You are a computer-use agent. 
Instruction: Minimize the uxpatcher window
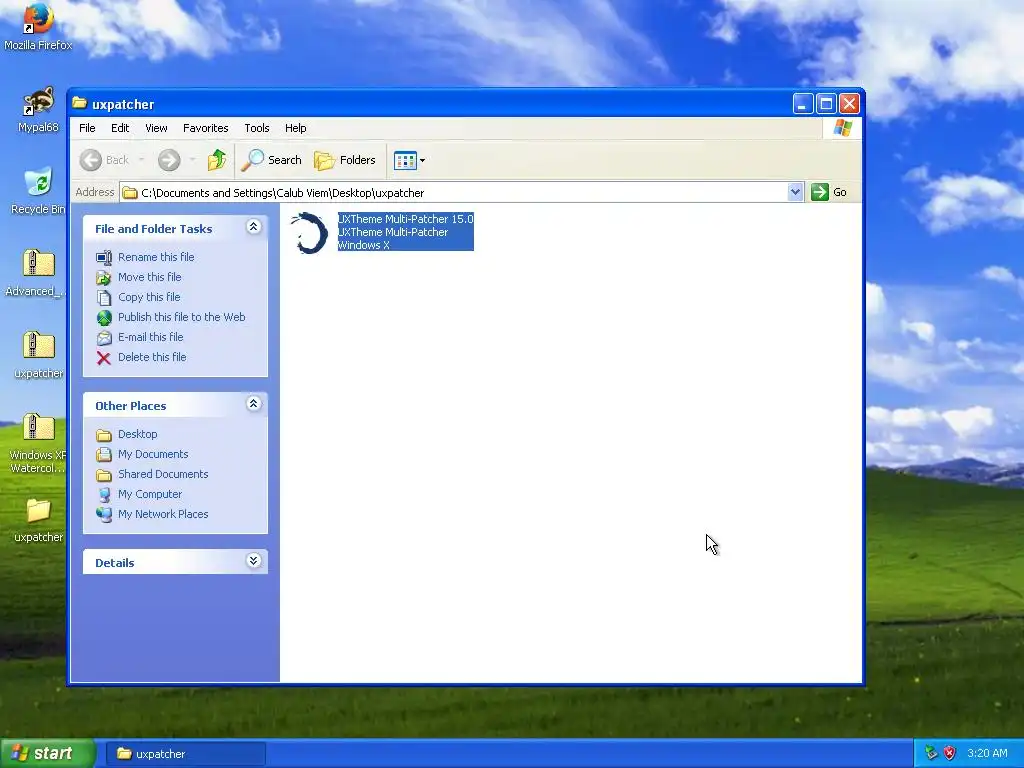[x=803, y=103]
